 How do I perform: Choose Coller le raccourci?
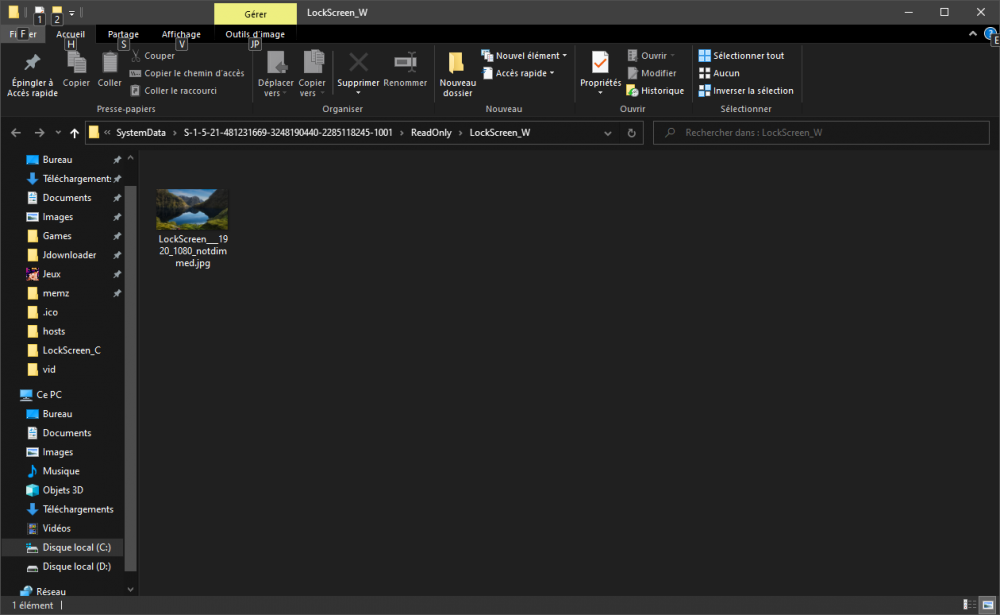coord(173,91)
